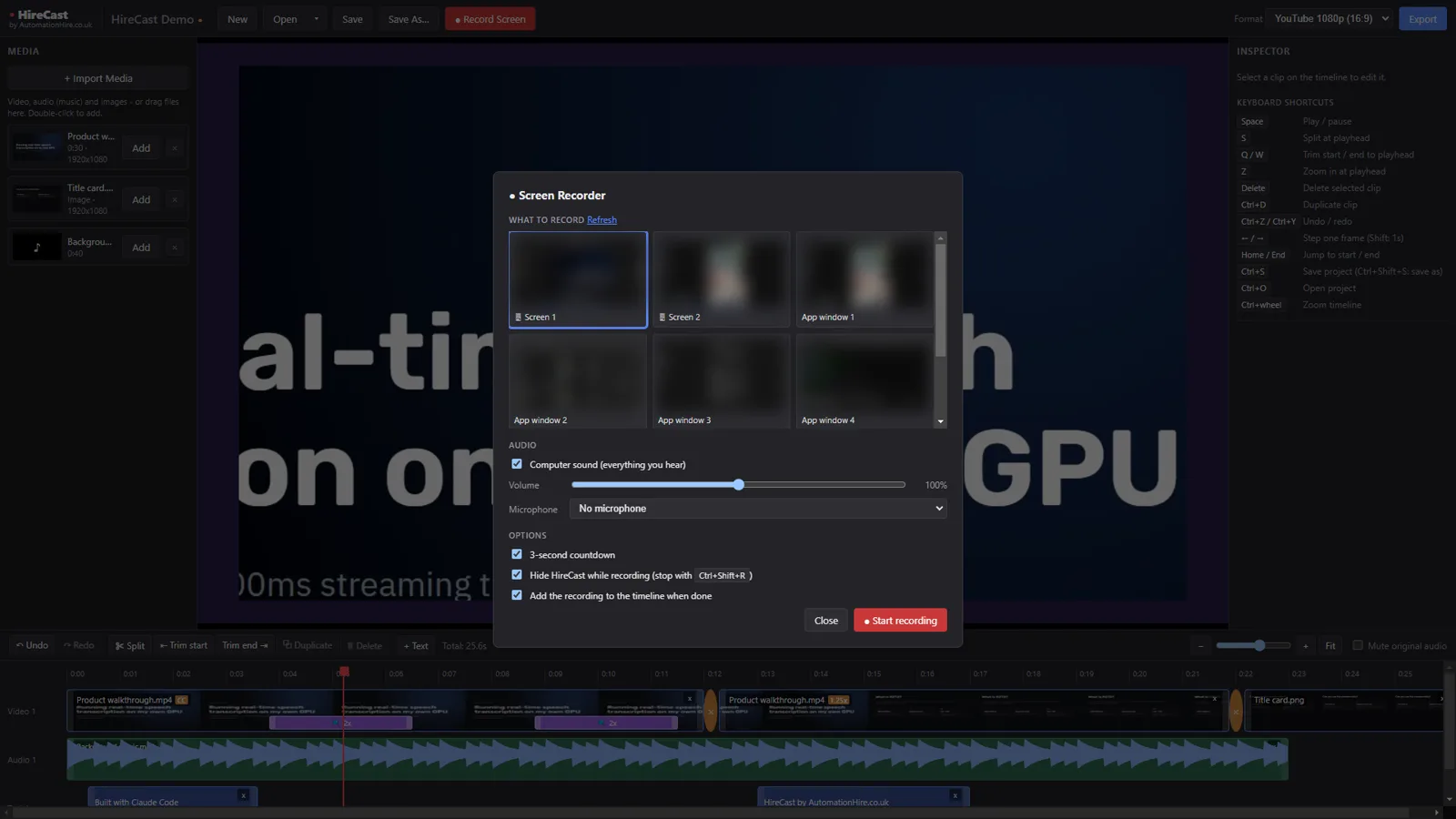Remove the 'Built with Claude Code' text clip
The width and height of the screenshot is (1456, 819).
tap(243, 795)
